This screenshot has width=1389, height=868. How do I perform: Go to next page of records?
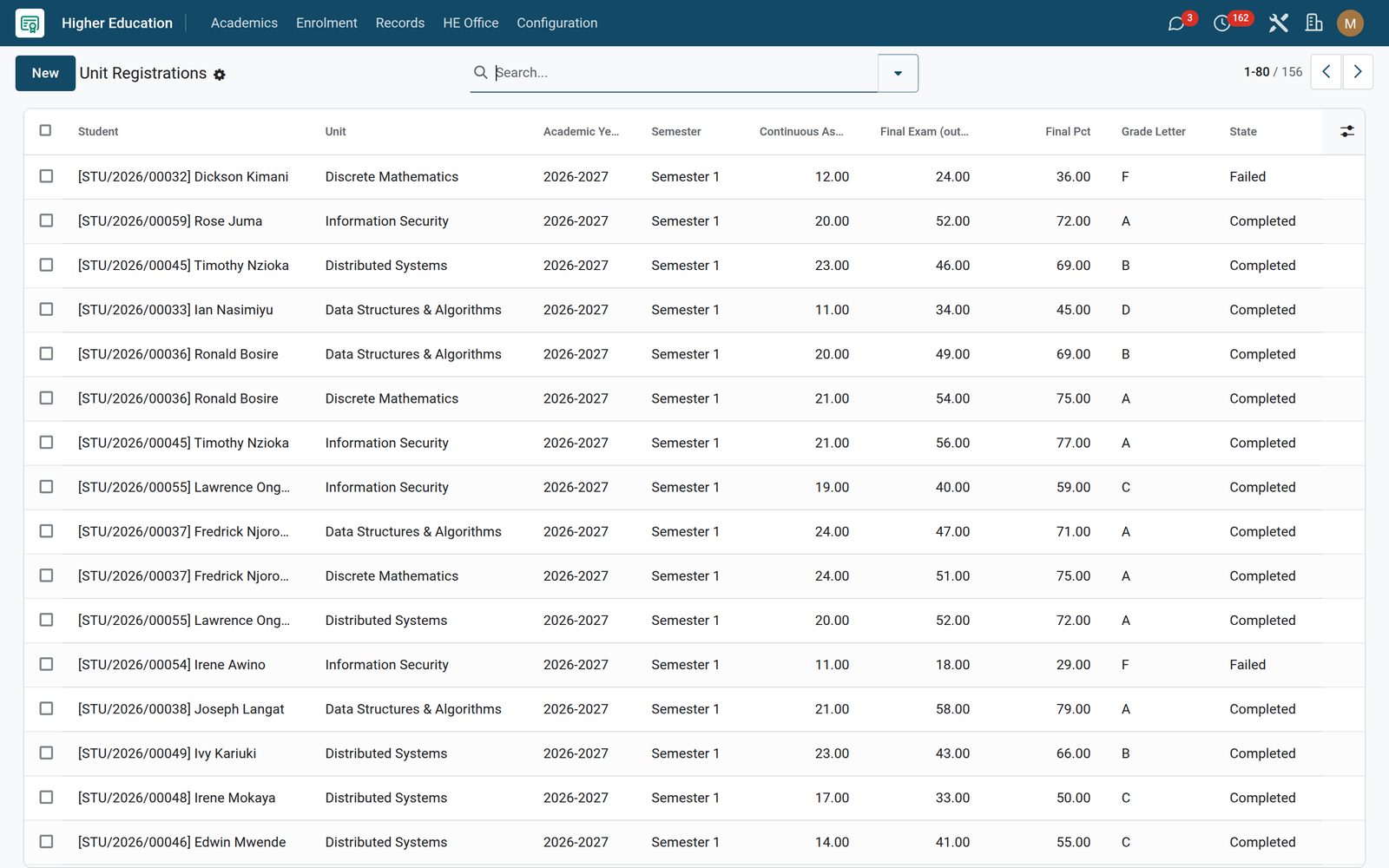click(x=1358, y=72)
